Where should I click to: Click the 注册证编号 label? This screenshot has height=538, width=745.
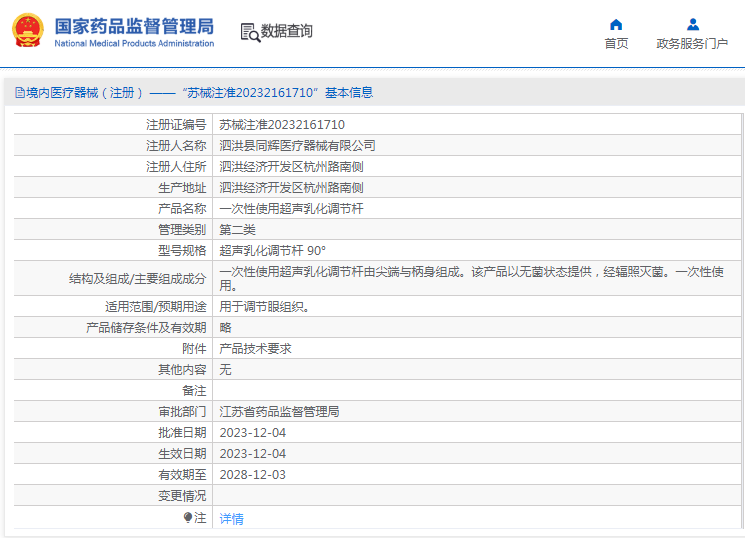(x=176, y=125)
